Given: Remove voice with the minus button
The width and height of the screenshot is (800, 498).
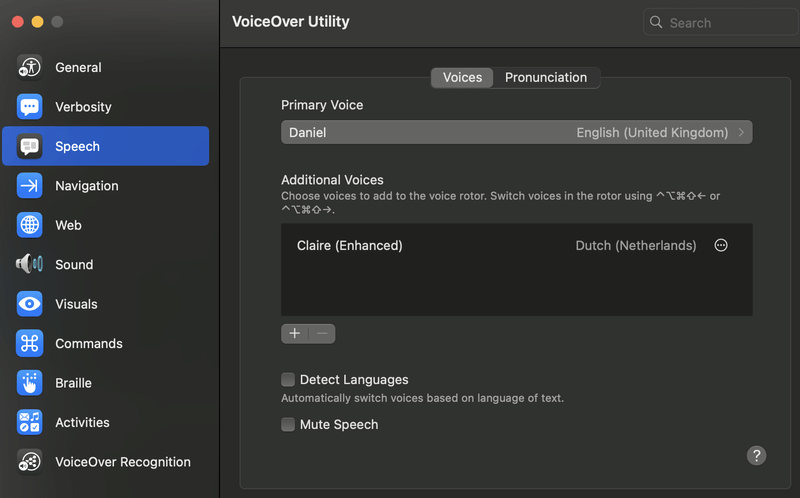Looking at the screenshot, I should pyautogui.click(x=322, y=334).
